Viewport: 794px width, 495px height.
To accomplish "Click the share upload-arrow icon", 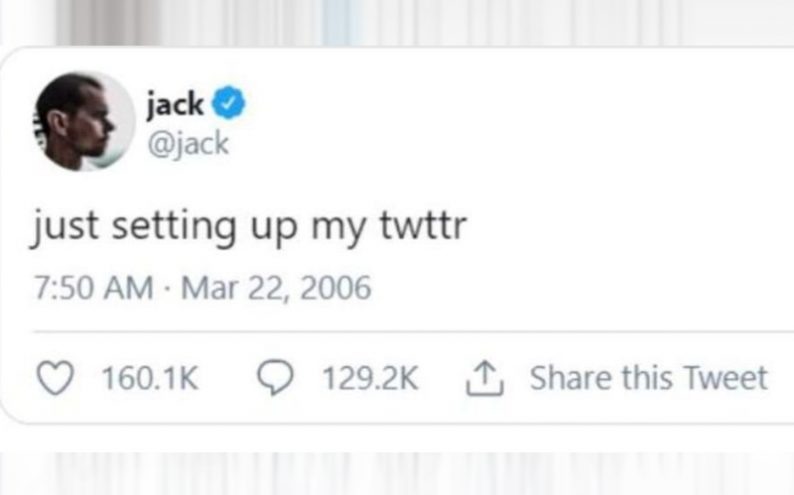I will coord(485,377).
